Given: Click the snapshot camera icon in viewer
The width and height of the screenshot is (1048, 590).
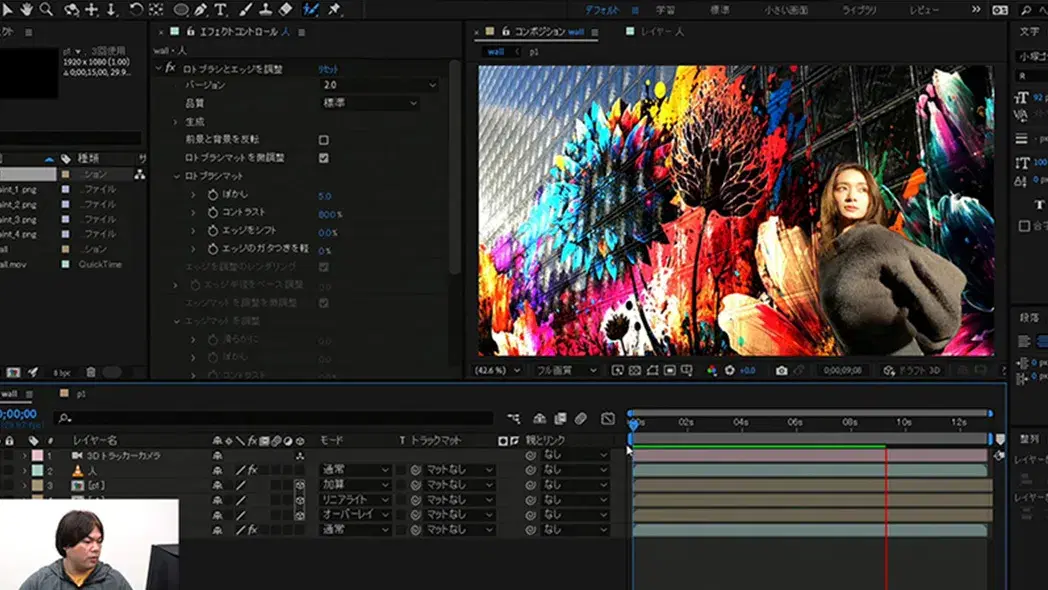Looking at the screenshot, I should (781, 370).
